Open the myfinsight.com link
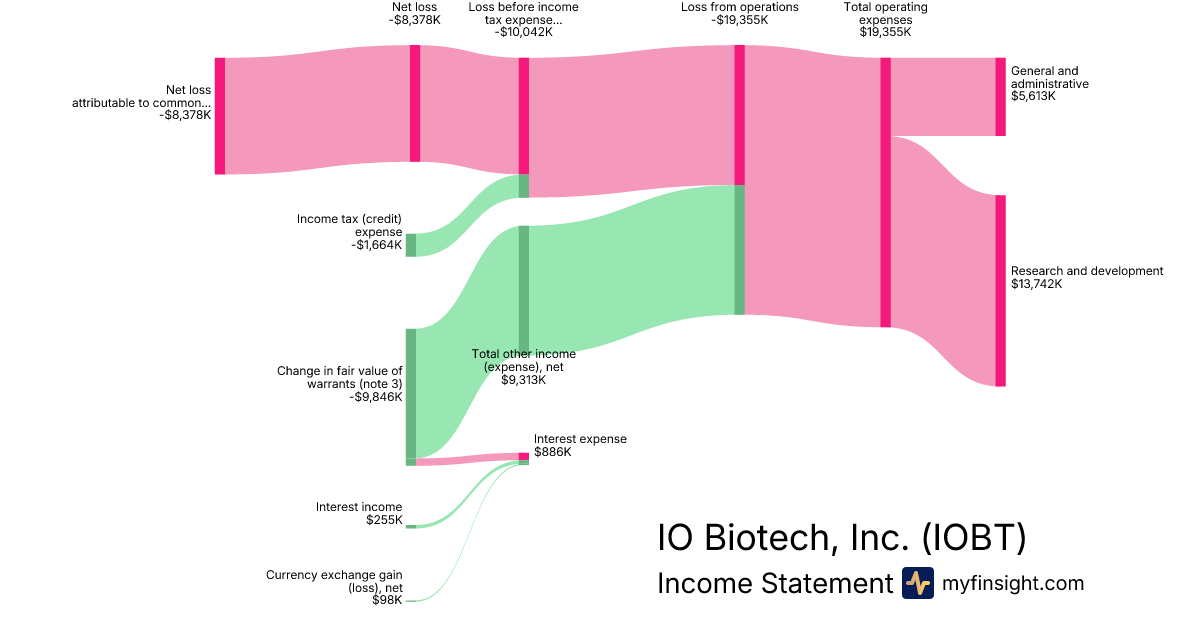1200x630 pixels. [x=1013, y=583]
